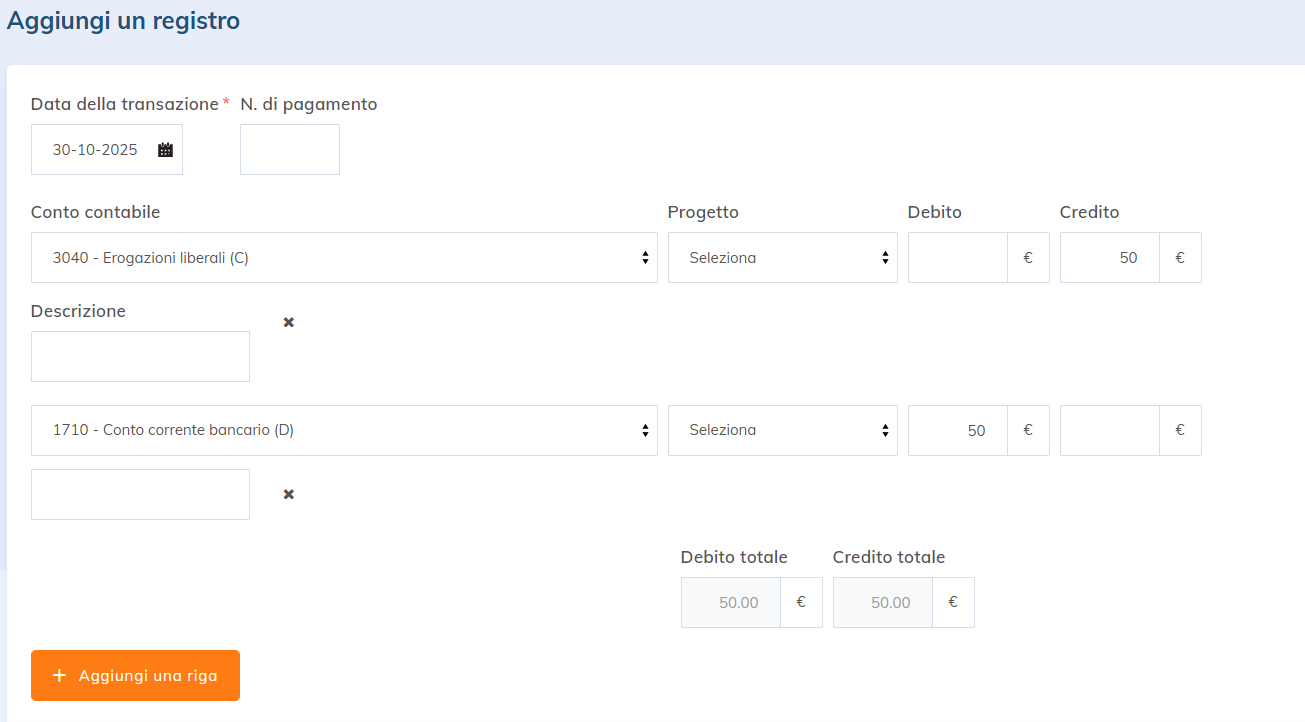Select the Credito field containing 50
Image resolution: width=1305 pixels, height=722 pixels.
(1109, 258)
